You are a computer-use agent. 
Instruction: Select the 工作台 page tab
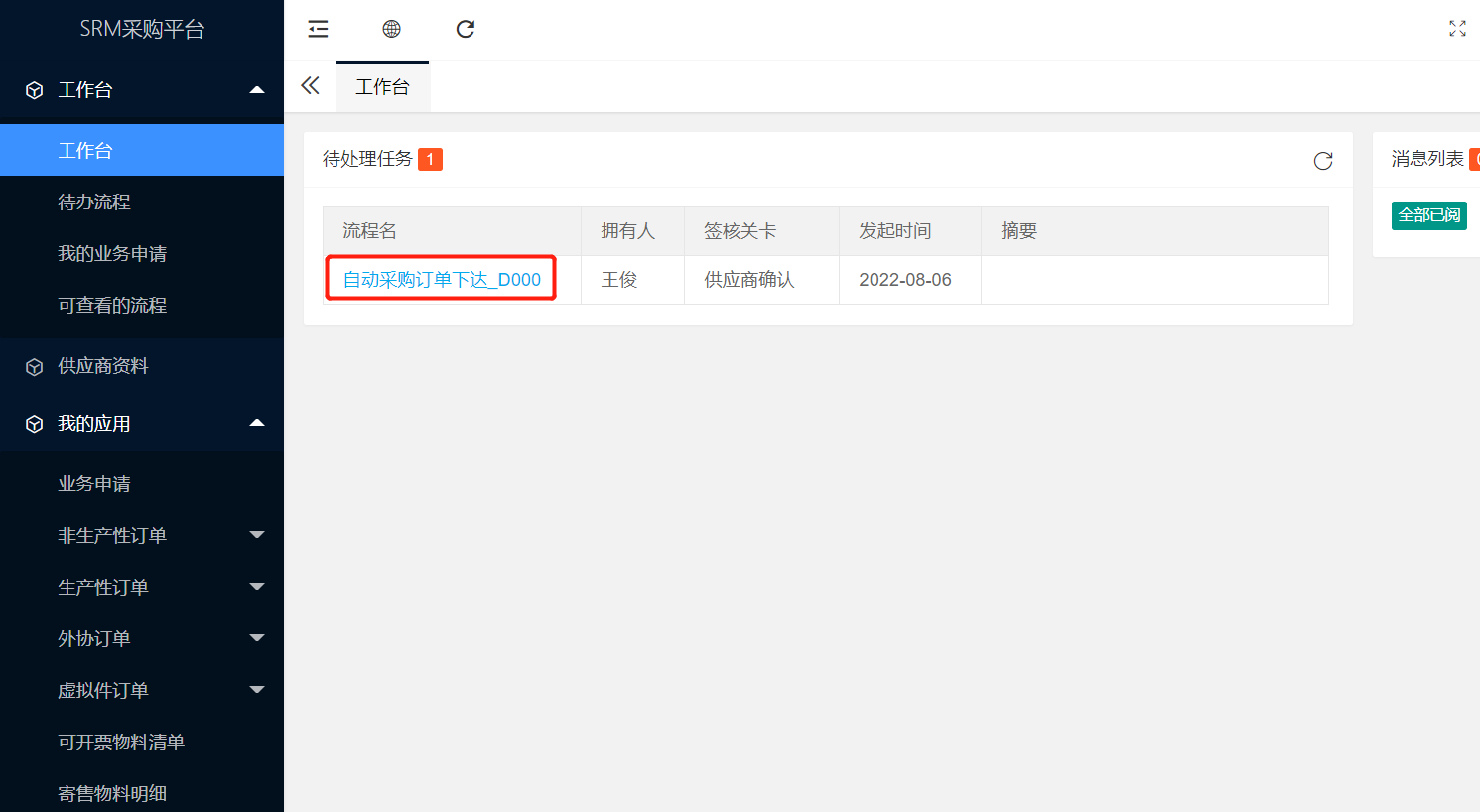coord(382,87)
